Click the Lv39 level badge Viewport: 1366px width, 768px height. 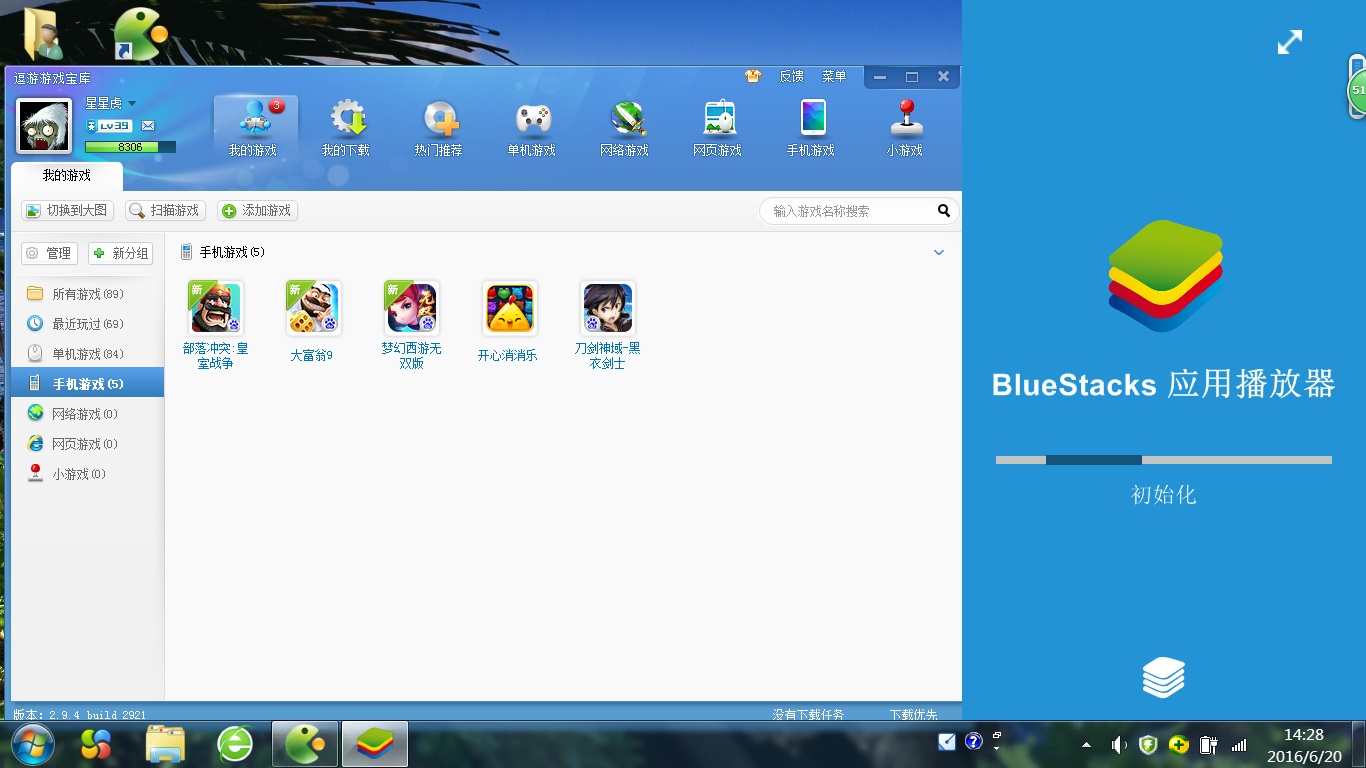109,126
